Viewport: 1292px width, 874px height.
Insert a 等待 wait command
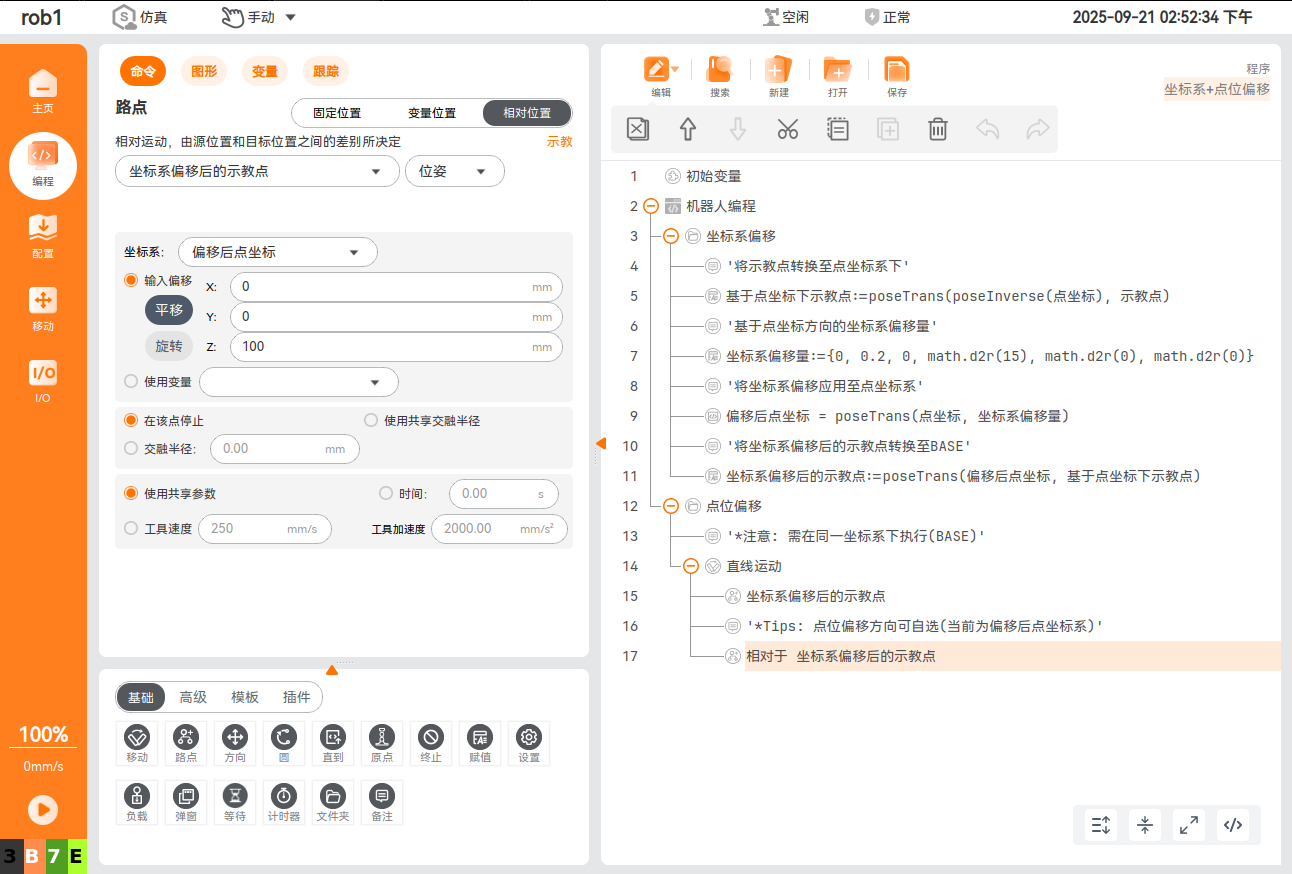point(235,802)
